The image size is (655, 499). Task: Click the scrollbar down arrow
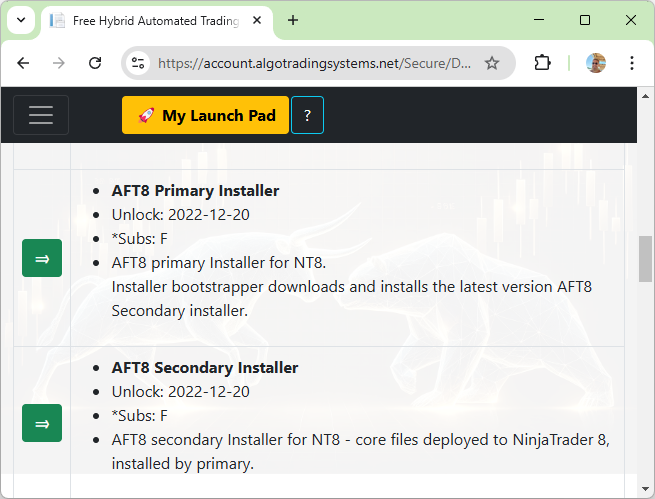645,489
